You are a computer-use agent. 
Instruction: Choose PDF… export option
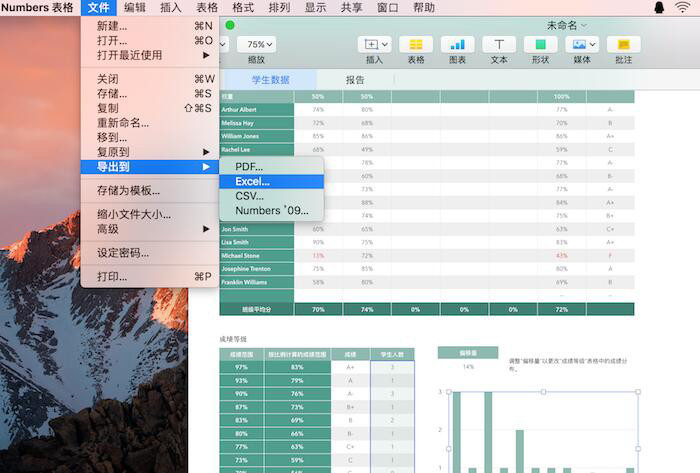tap(271, 167)
